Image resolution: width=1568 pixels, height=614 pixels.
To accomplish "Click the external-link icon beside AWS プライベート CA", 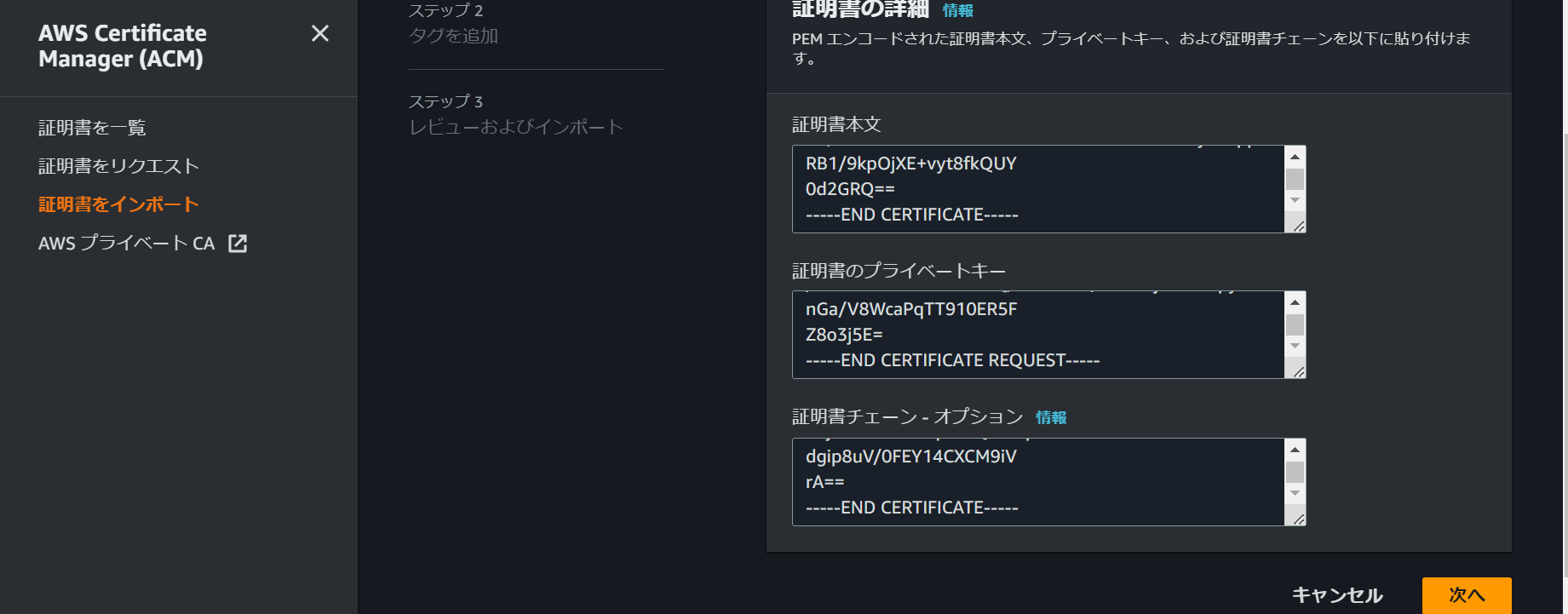I will coord(238,244).
